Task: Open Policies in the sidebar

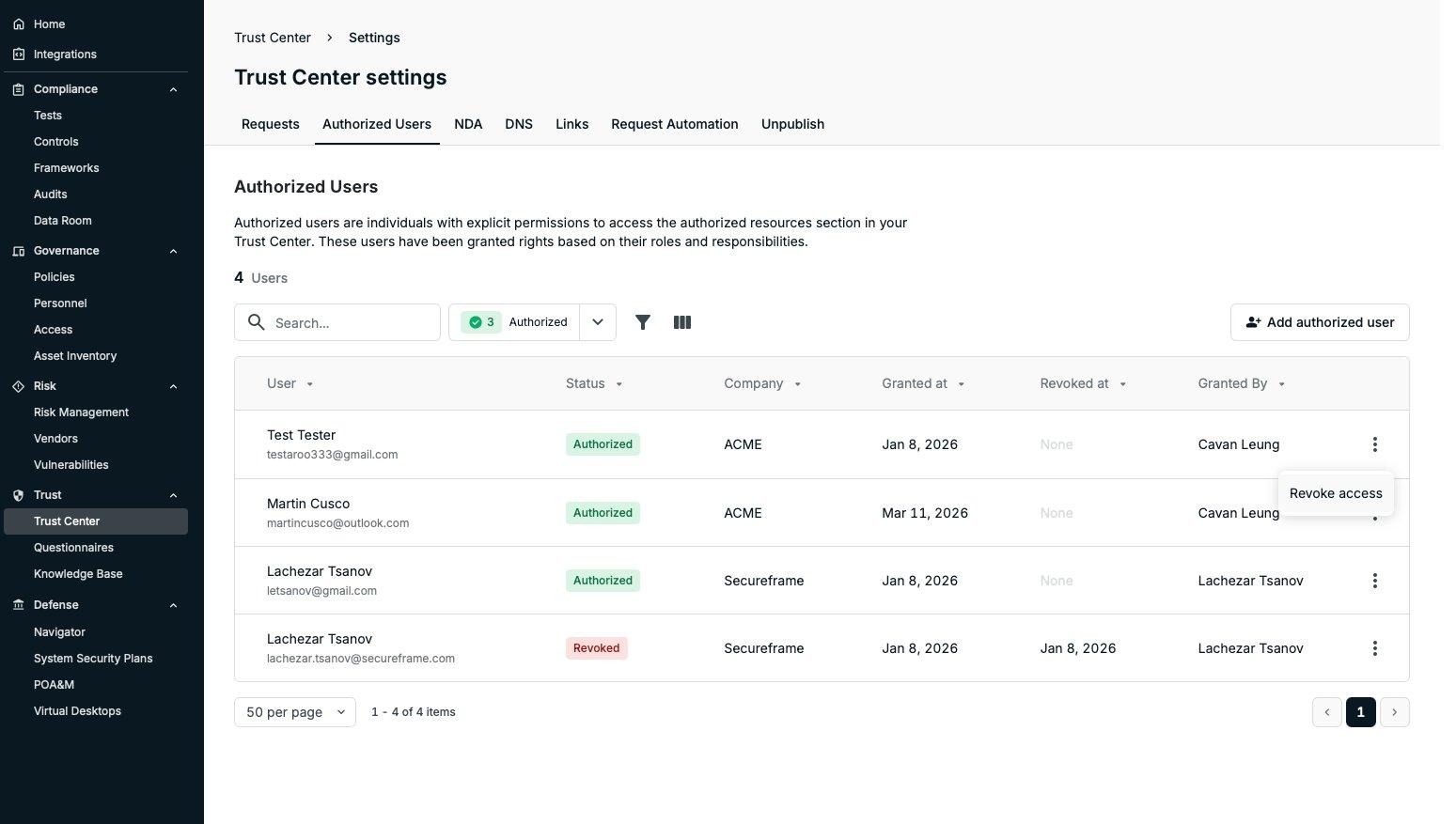Action: (55, 277)
